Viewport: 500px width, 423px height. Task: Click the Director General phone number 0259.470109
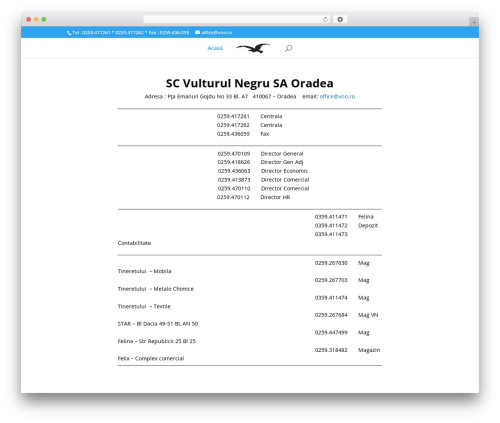pos(234,154)
